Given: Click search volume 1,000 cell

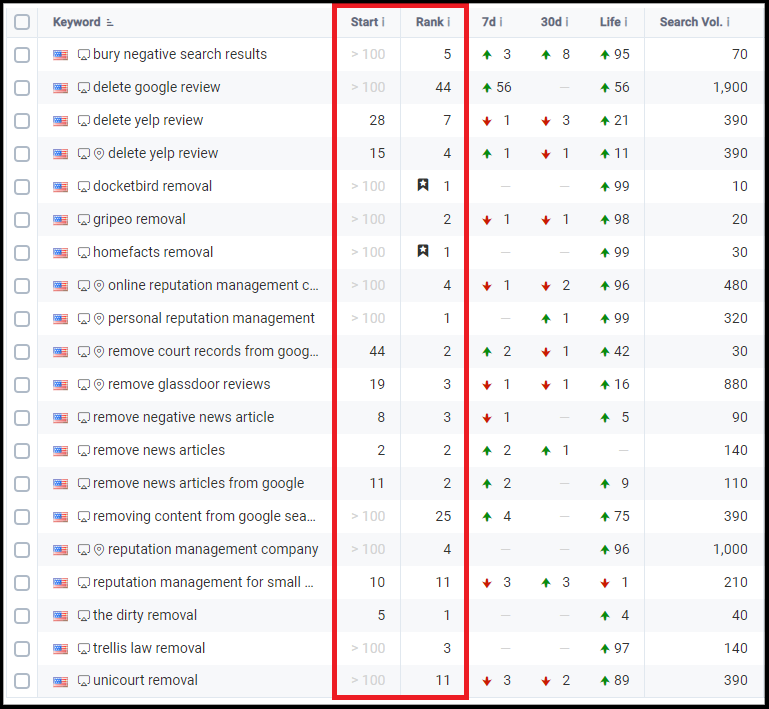Looking at the screenshot, I should pyautogui.click(x=730, y=550).
